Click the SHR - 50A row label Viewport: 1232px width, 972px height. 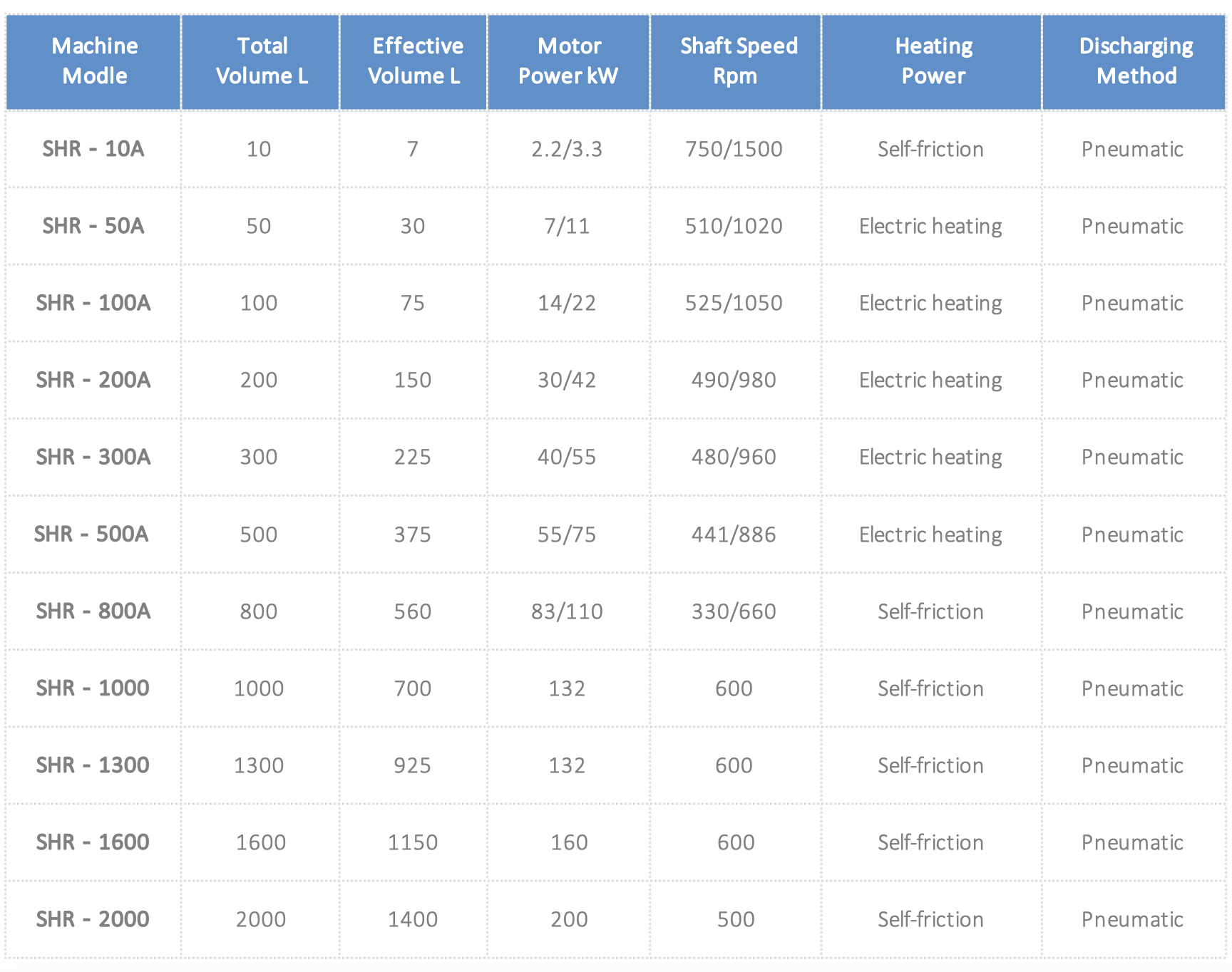coord(93,226)
